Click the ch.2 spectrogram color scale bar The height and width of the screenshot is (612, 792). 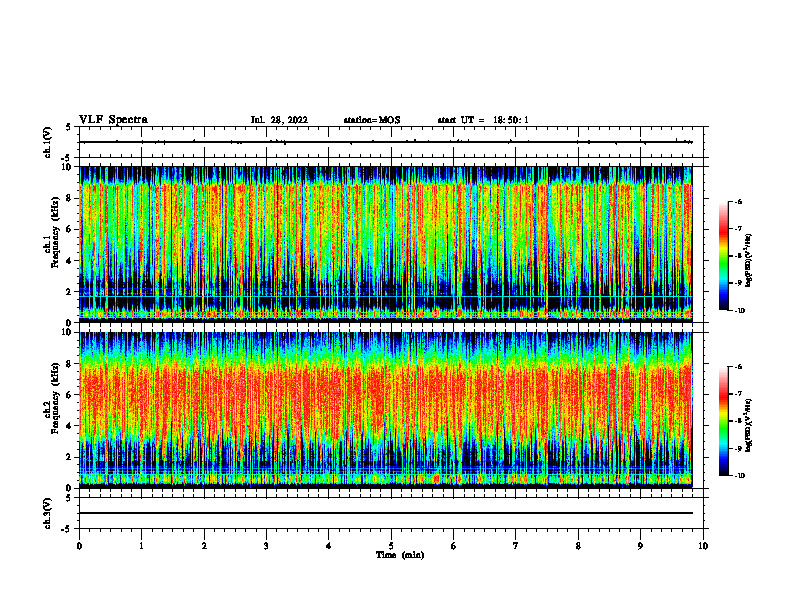tap(723, 421)
